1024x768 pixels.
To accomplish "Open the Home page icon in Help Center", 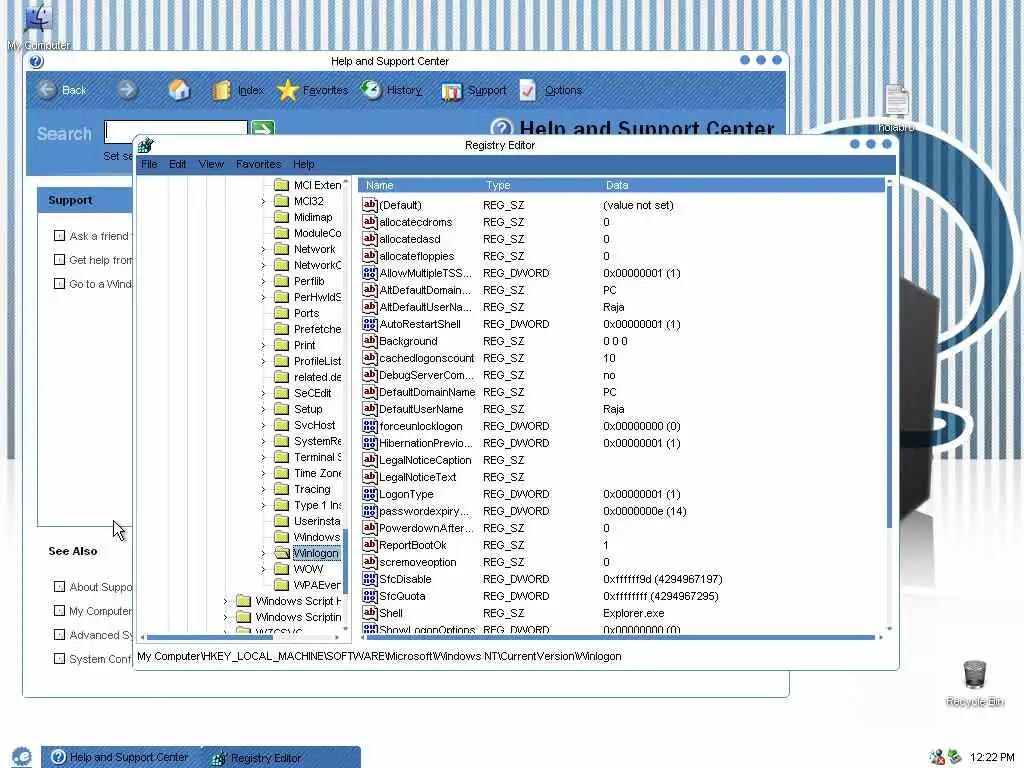I will (179, 89).
